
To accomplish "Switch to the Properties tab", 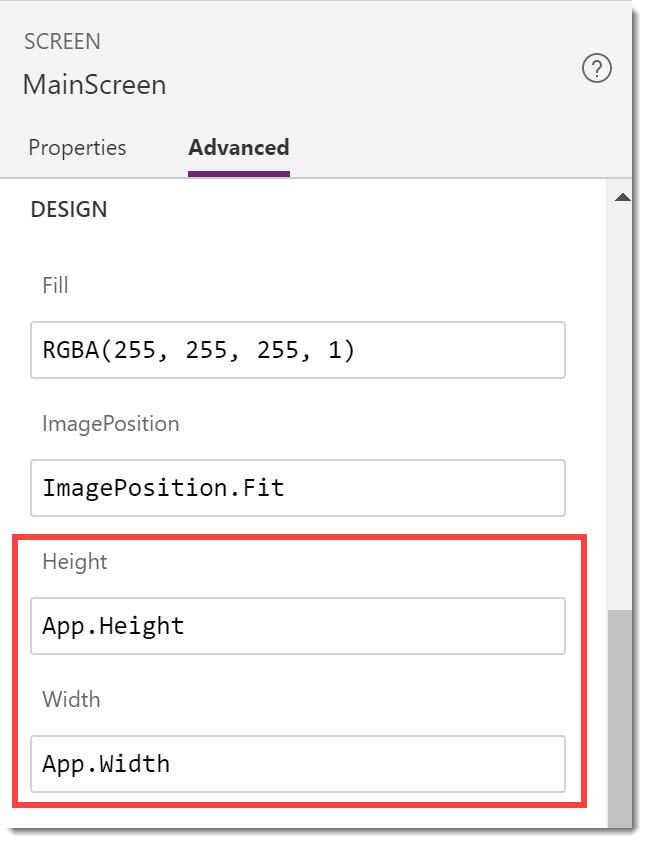I will (x=77, y=148).
